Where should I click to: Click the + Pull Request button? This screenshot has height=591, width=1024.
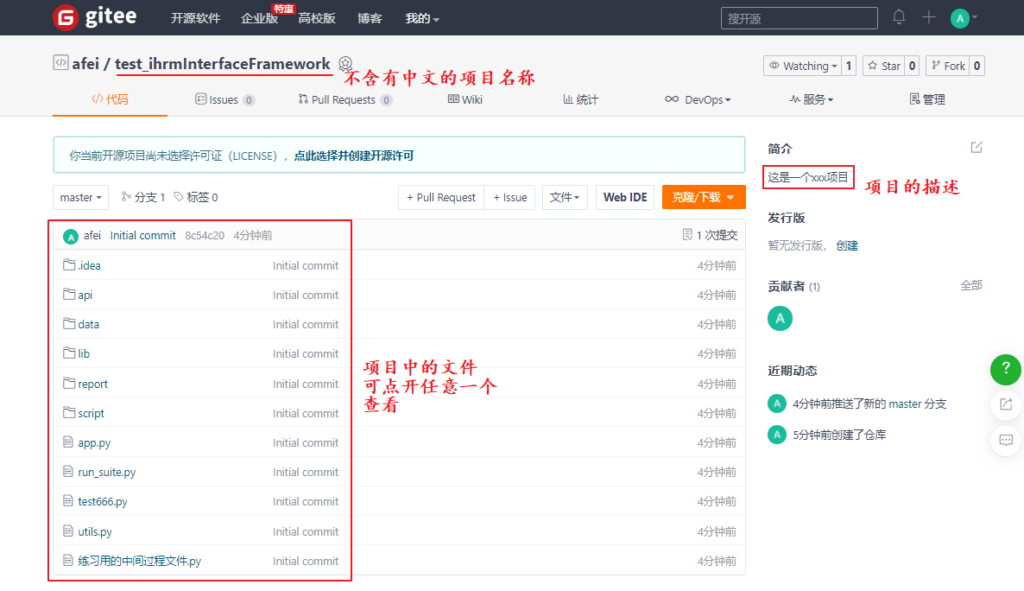click(441, 198)
